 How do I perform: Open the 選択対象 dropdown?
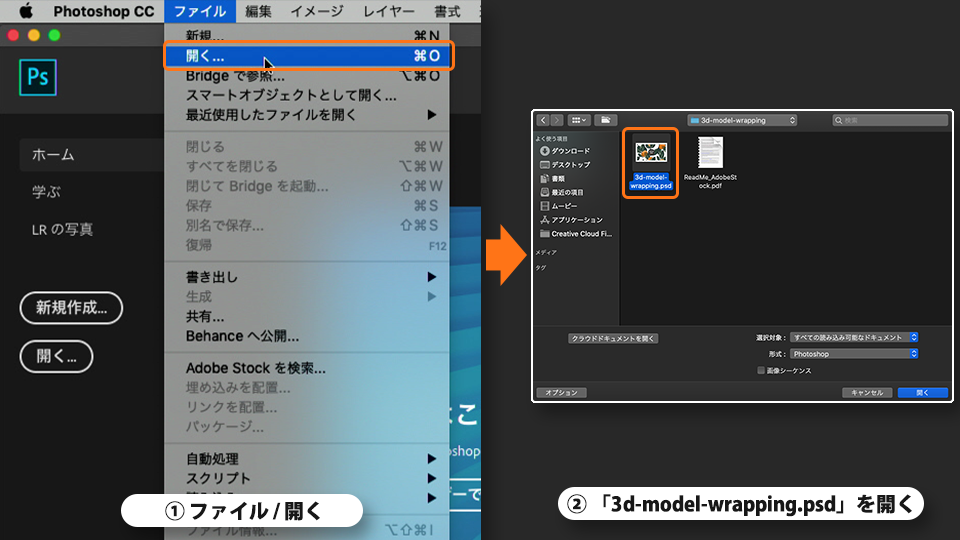coord(853,337)
